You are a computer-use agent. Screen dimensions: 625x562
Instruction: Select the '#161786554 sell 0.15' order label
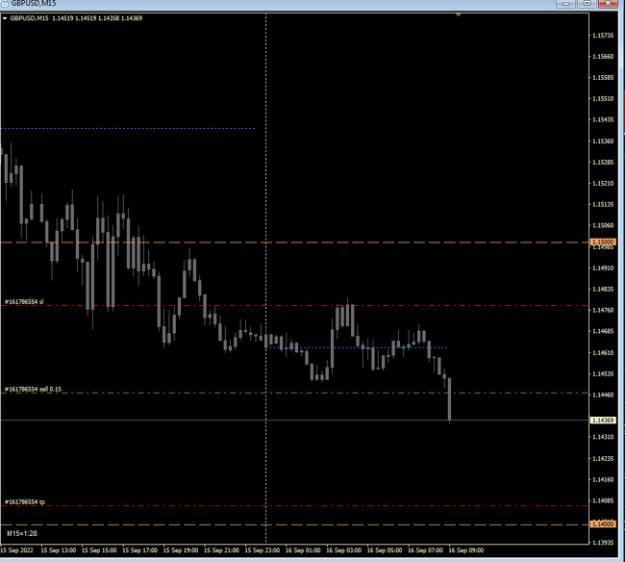click(33, 389)
